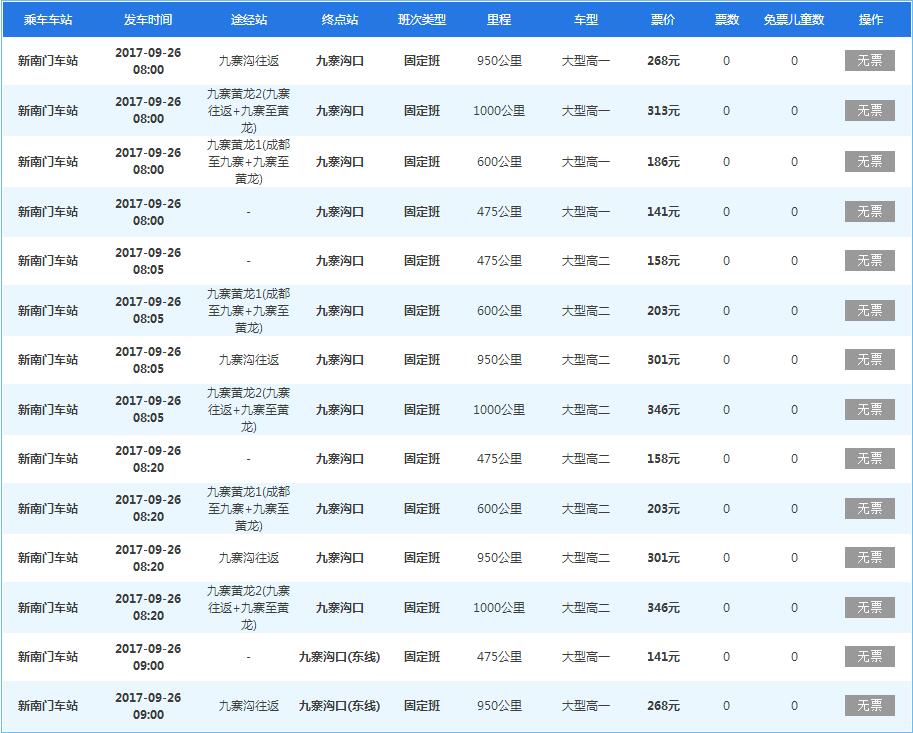The width and height of the screenshot is (913, 733).
Task: Click the 票数 column header
Action: (727, 20)
